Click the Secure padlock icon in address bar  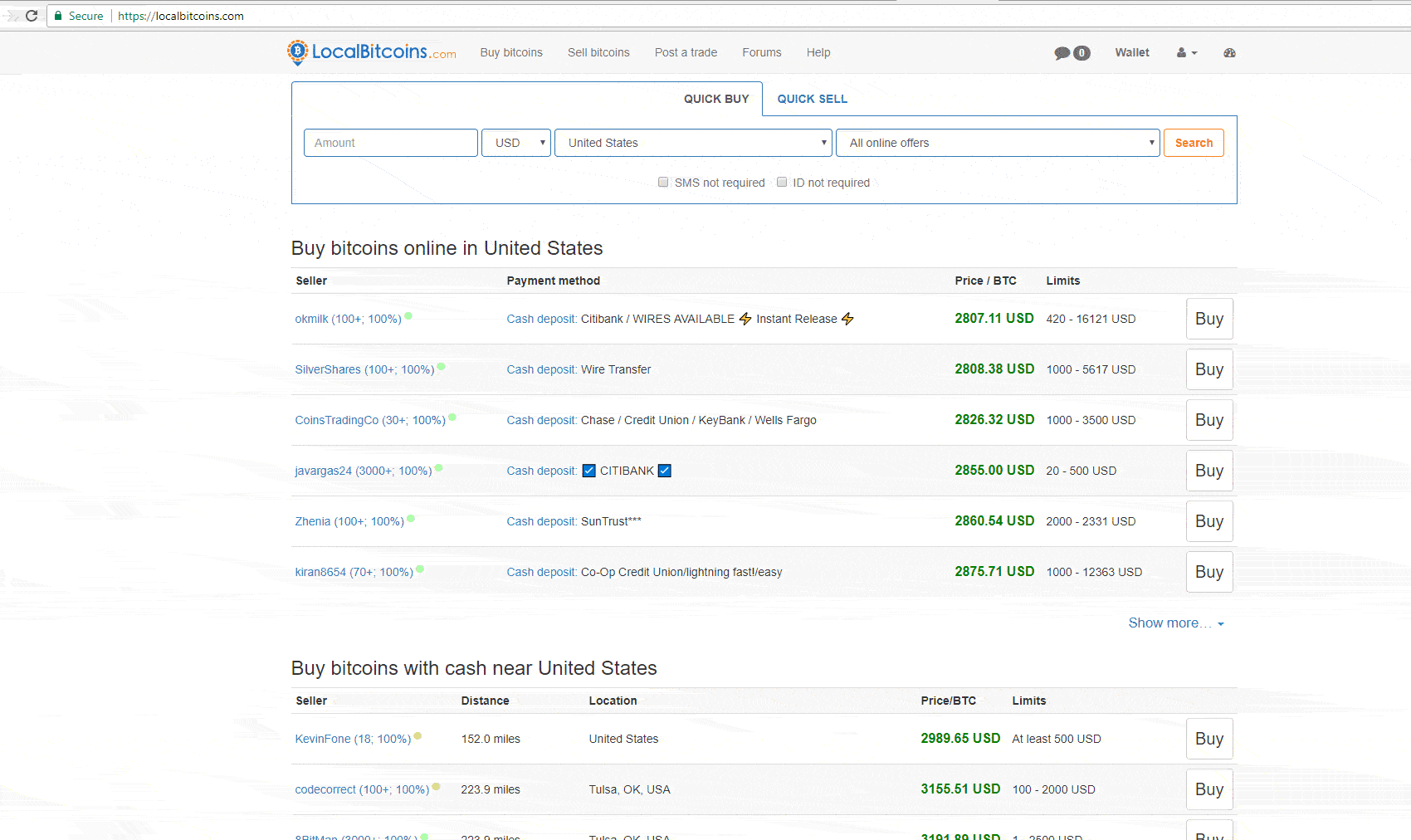tap(58, 16)
